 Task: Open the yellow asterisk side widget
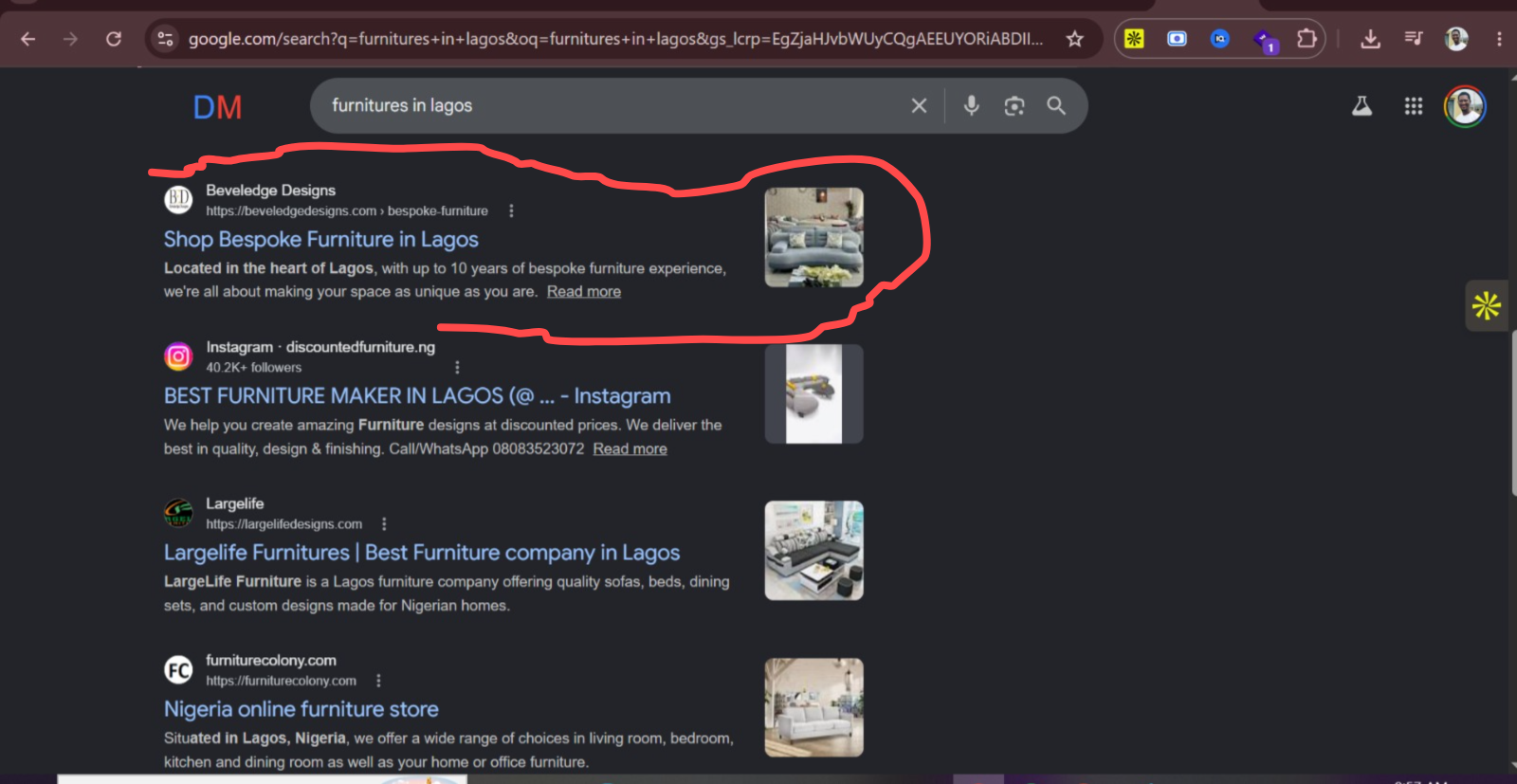(x=1486, y=305)
